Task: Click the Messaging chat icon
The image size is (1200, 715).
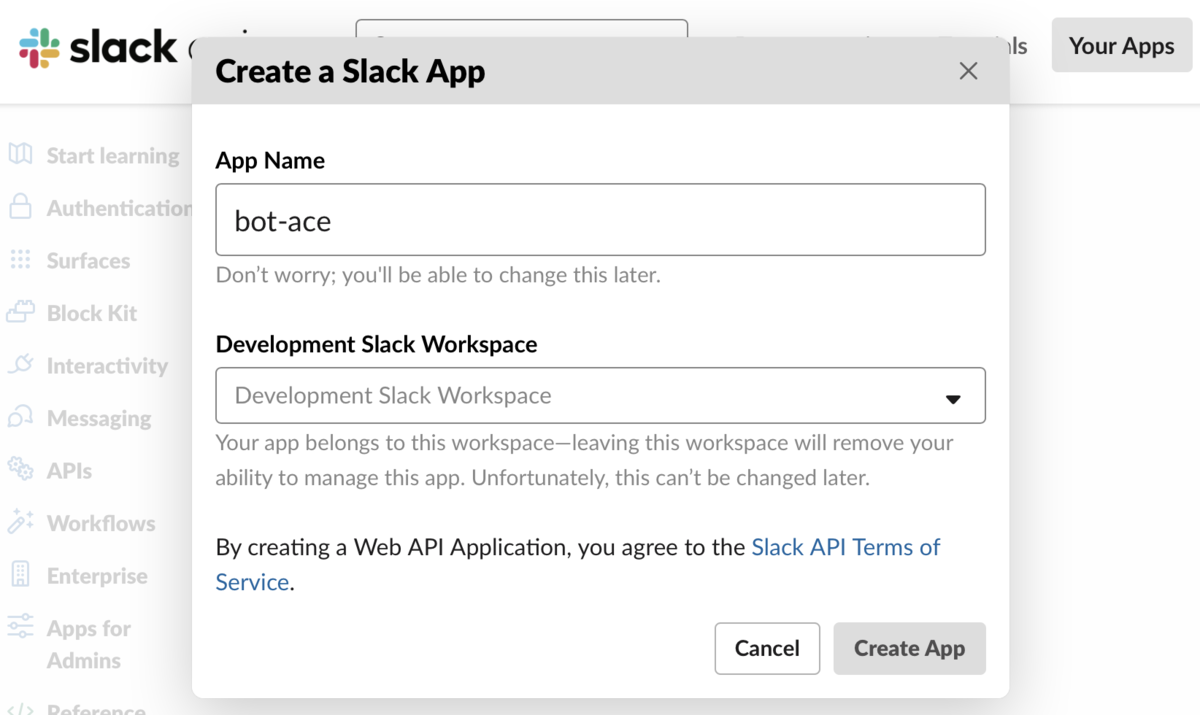Action: (x=20, y=418)
